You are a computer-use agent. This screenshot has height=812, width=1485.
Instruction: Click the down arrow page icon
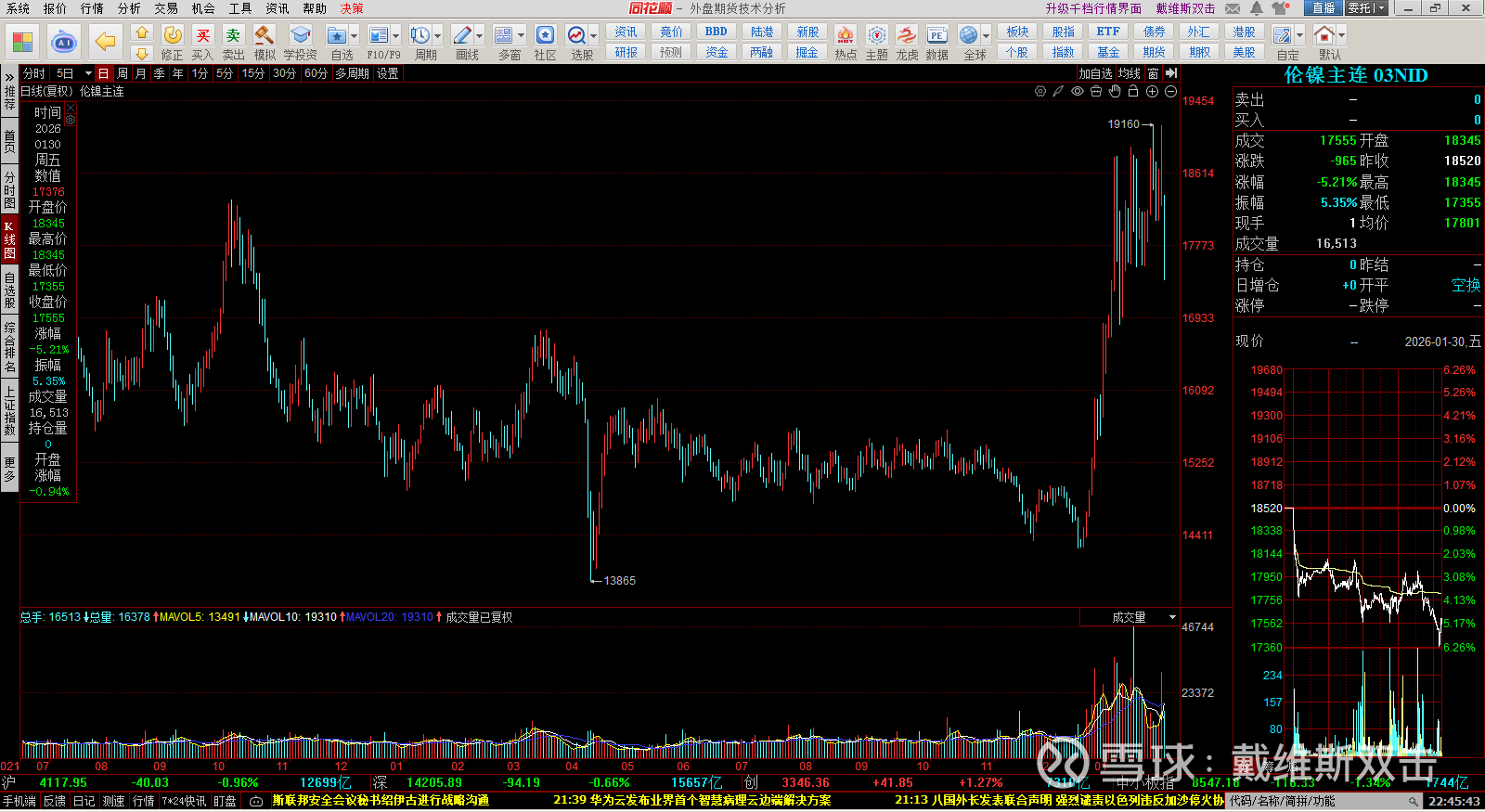pyautogui.click(x=142, y=54)
